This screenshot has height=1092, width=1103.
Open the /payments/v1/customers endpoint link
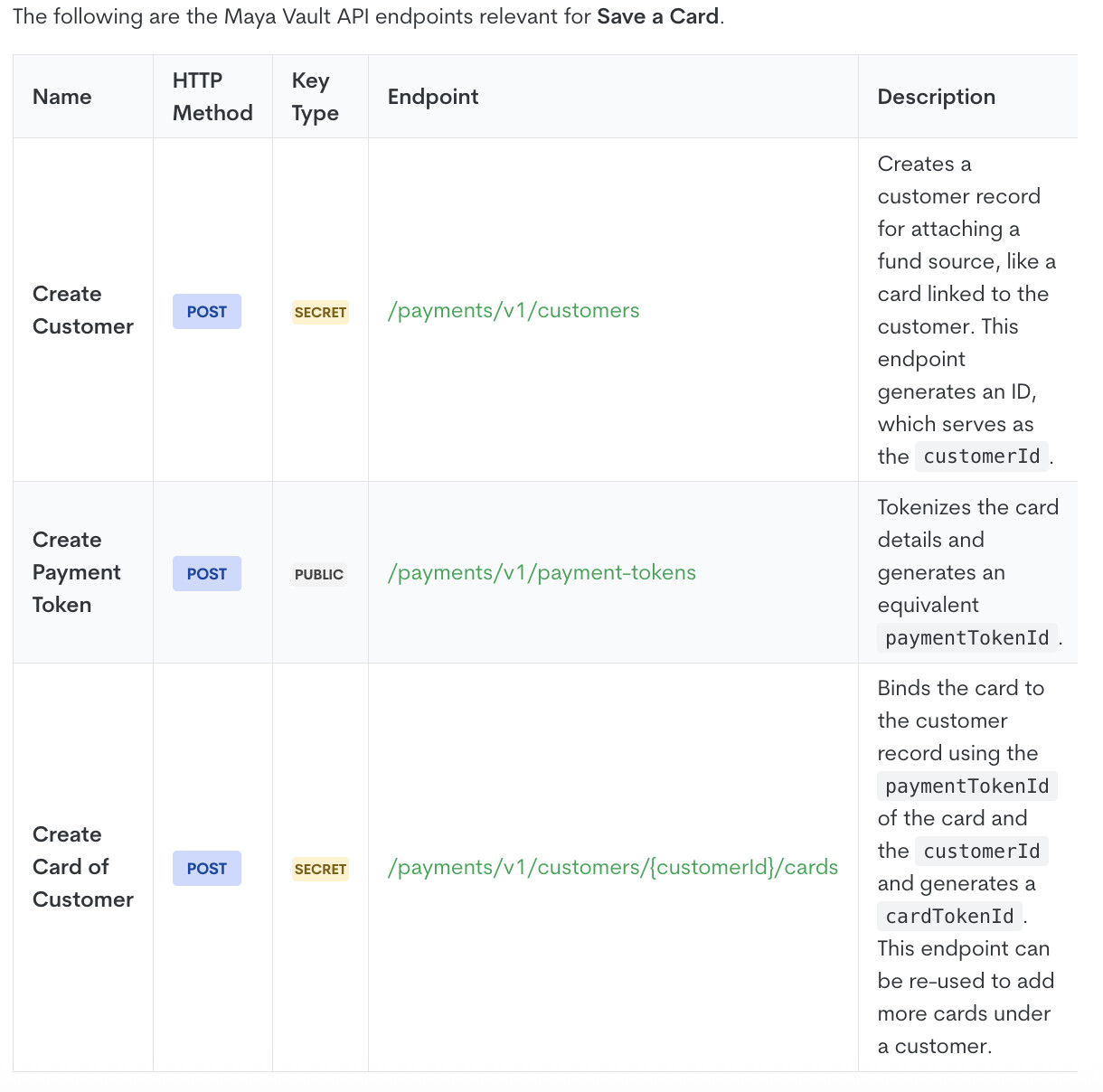point(513,311)
